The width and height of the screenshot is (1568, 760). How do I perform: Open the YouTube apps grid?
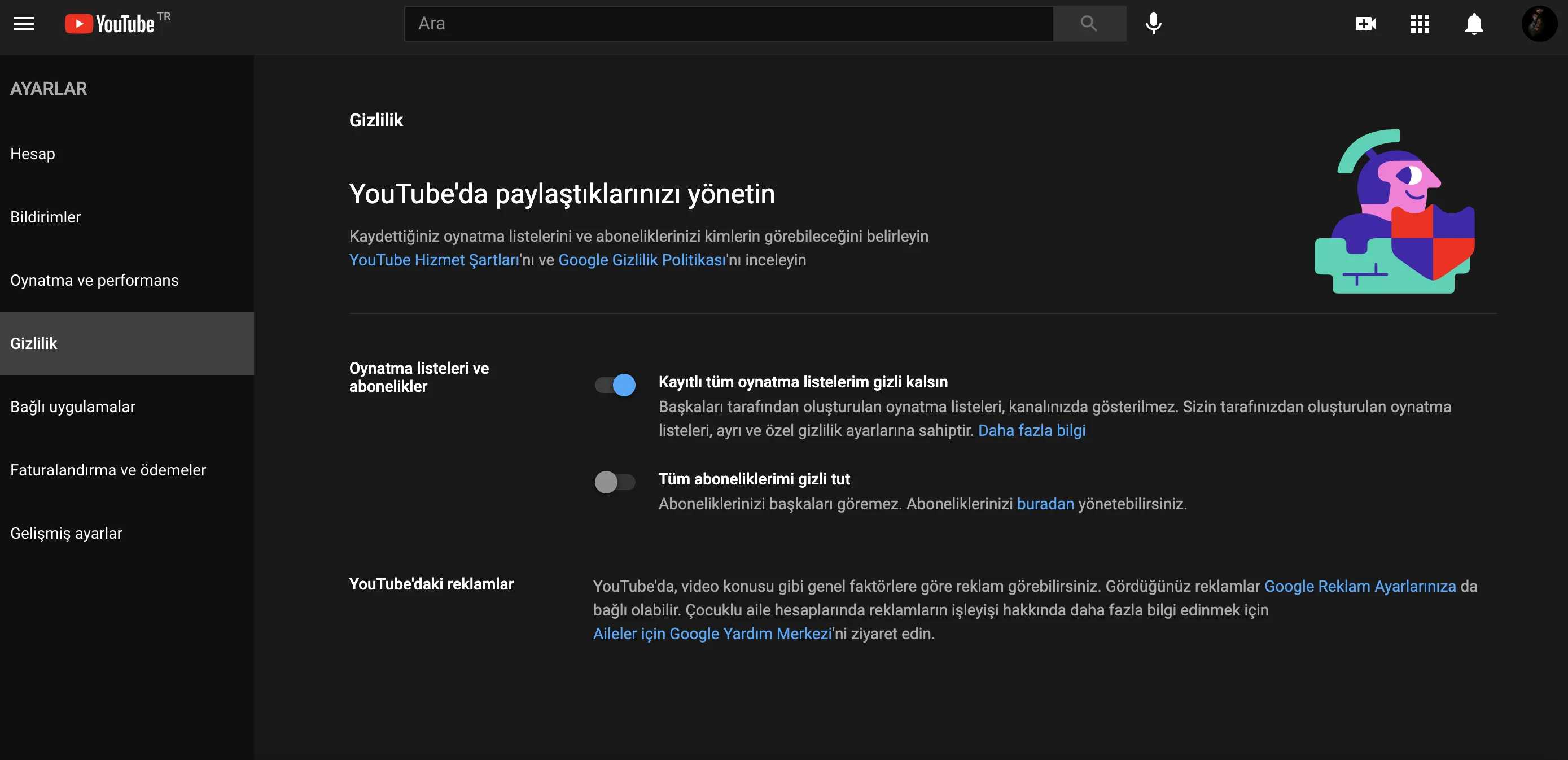point(1420,24)
